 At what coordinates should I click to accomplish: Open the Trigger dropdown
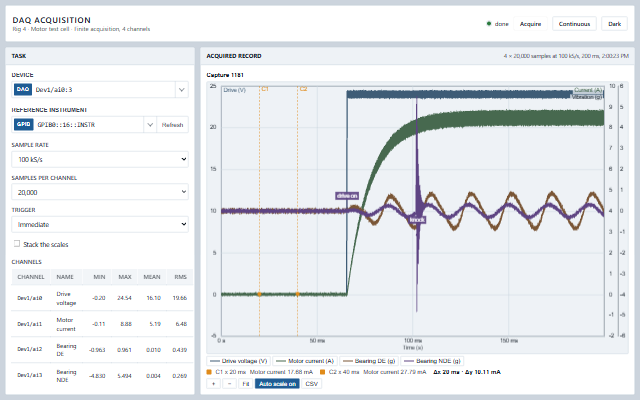click(x=100, y=224)
